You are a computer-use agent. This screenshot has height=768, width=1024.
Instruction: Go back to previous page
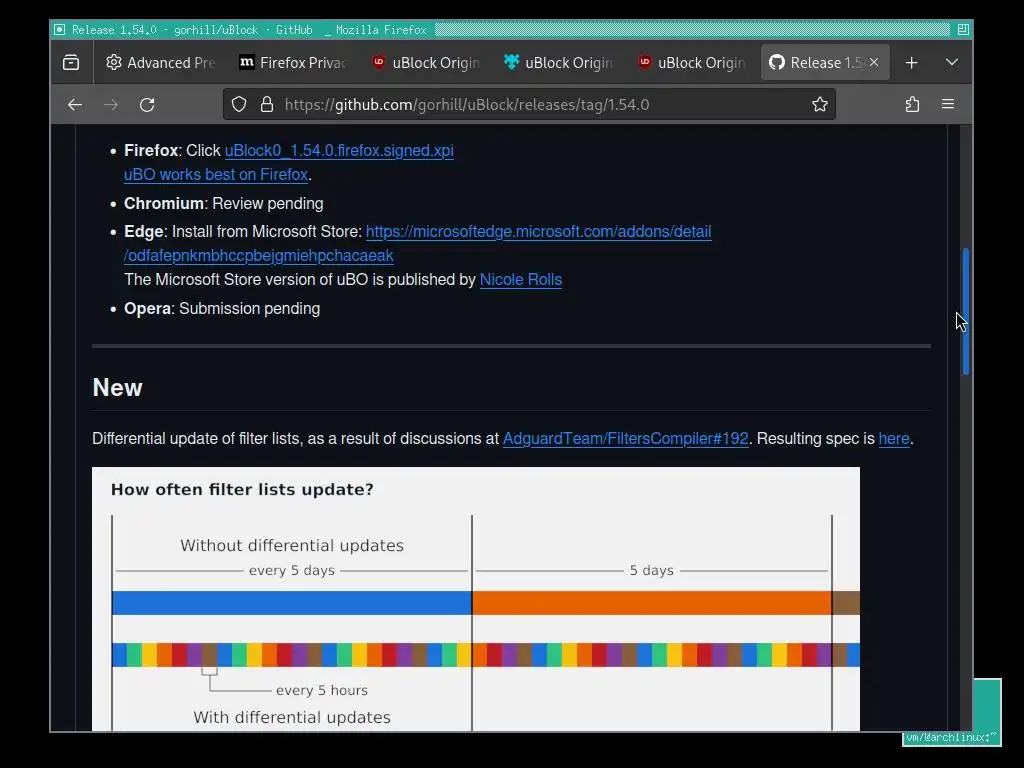75,104
